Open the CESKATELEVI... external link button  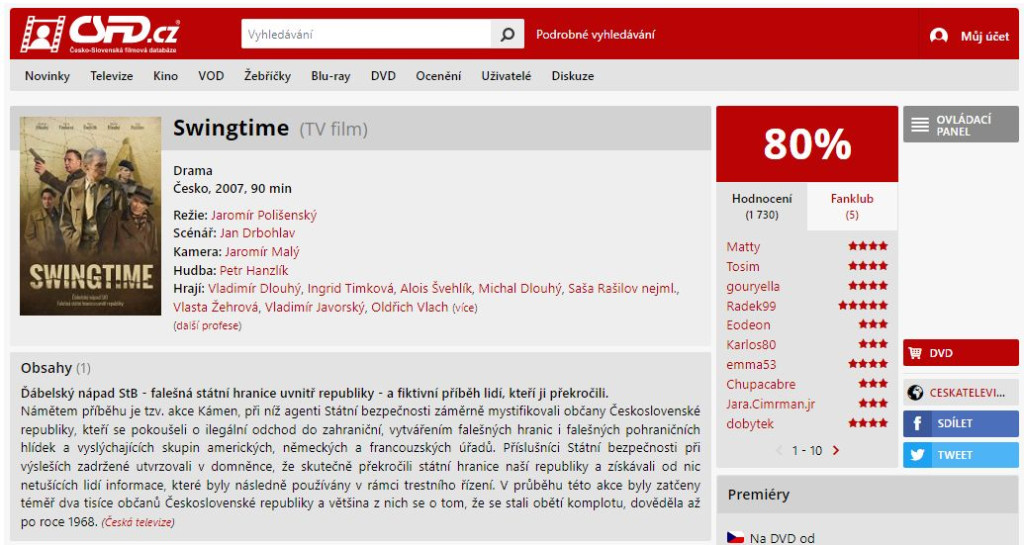tap(961, 392)
